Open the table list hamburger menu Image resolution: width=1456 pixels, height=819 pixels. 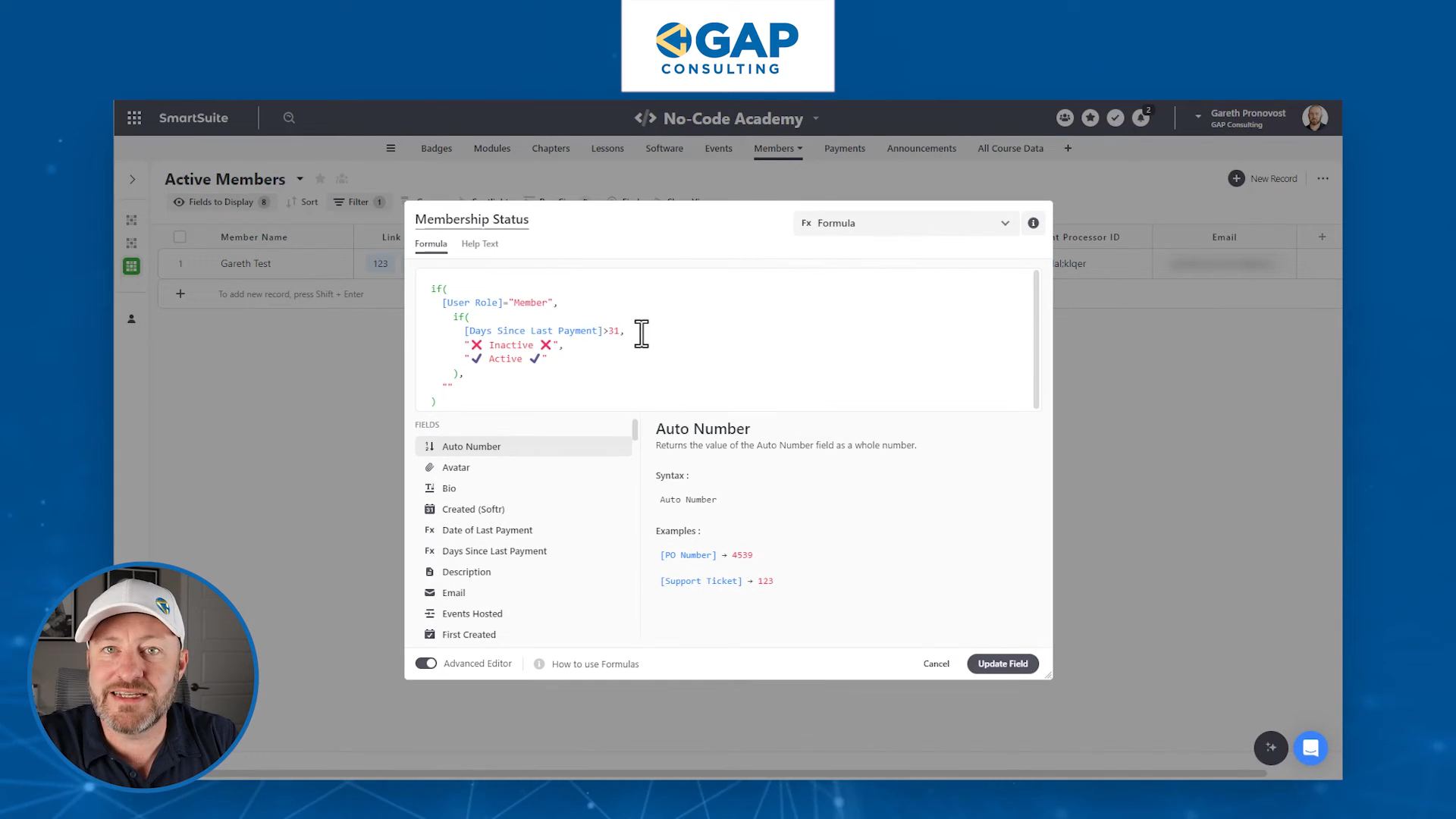pos(391,148)
